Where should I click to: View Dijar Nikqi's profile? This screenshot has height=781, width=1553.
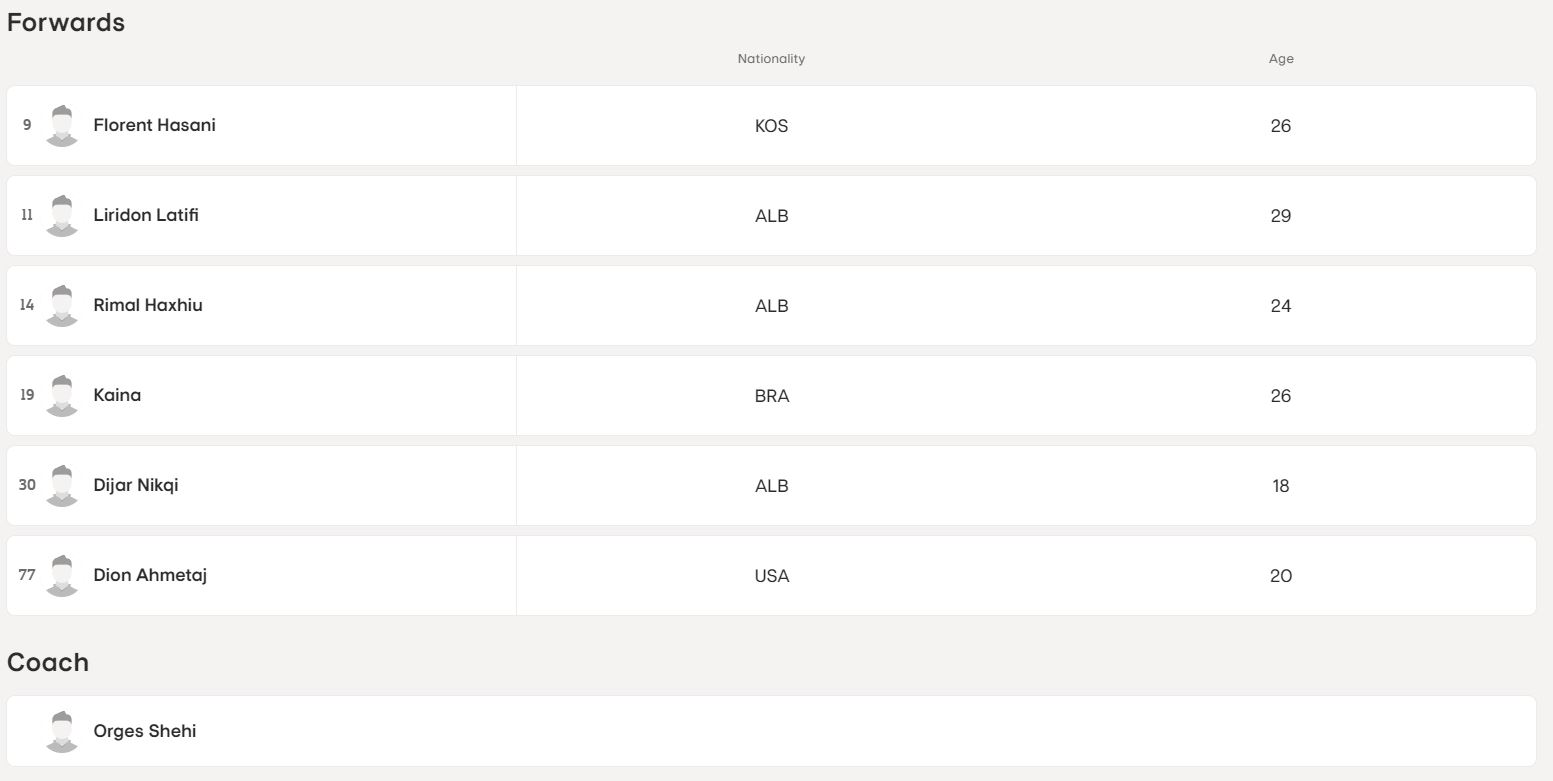point(136,485)
